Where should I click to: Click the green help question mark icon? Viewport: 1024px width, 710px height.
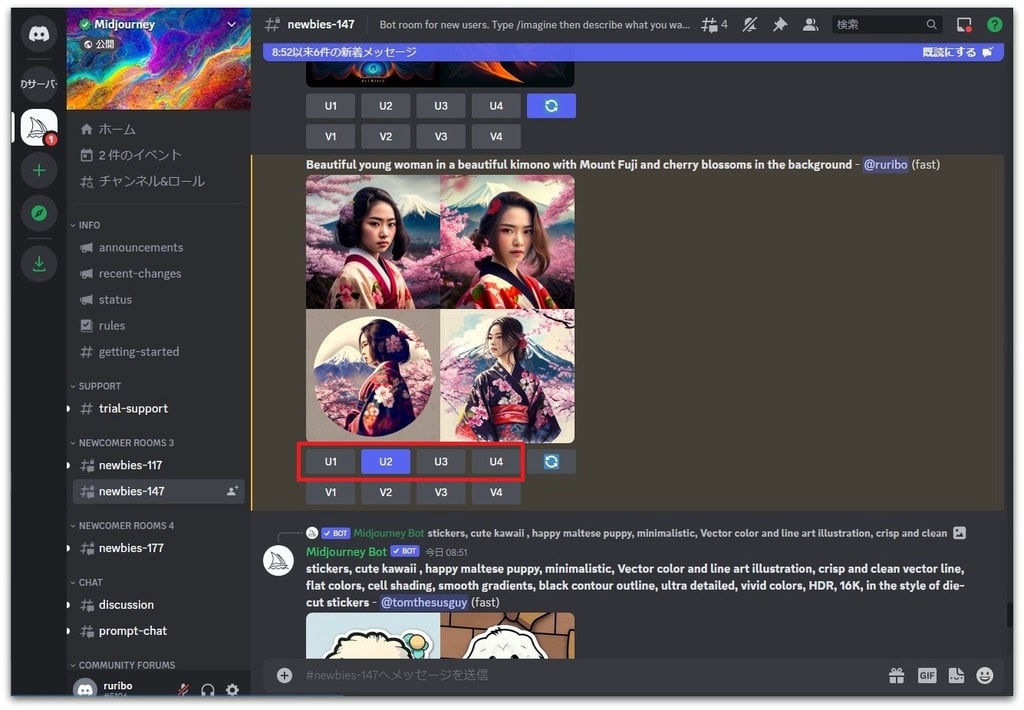click(994, 25)
